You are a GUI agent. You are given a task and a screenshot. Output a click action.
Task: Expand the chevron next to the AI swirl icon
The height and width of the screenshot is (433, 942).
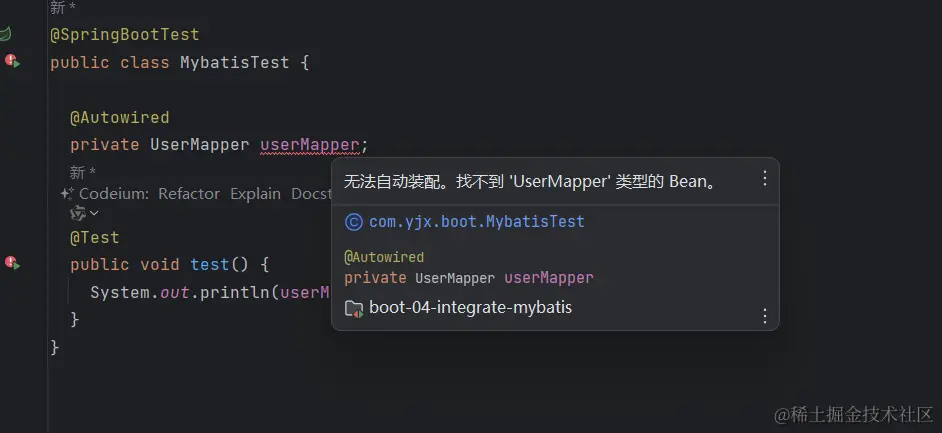pyautogui.click(x=94, y=213)
